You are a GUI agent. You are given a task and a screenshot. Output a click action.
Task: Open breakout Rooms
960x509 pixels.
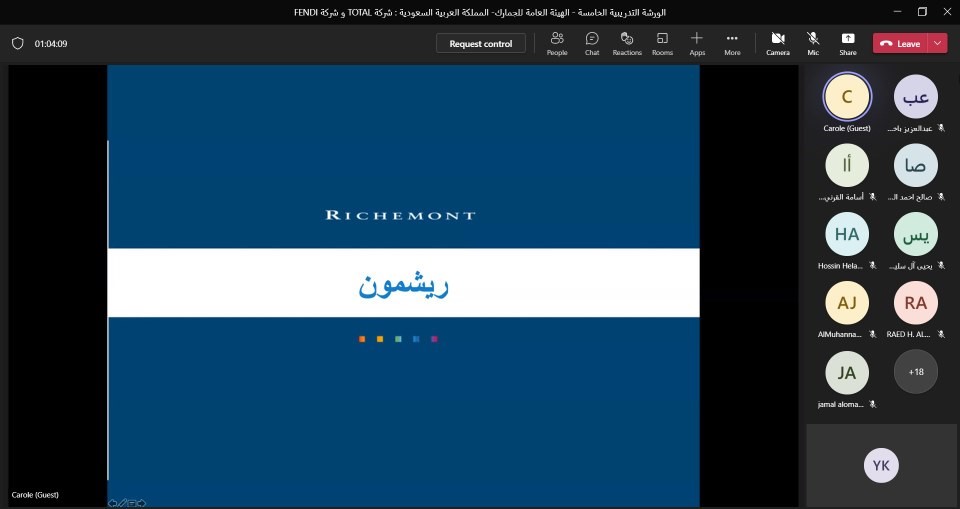662,43
